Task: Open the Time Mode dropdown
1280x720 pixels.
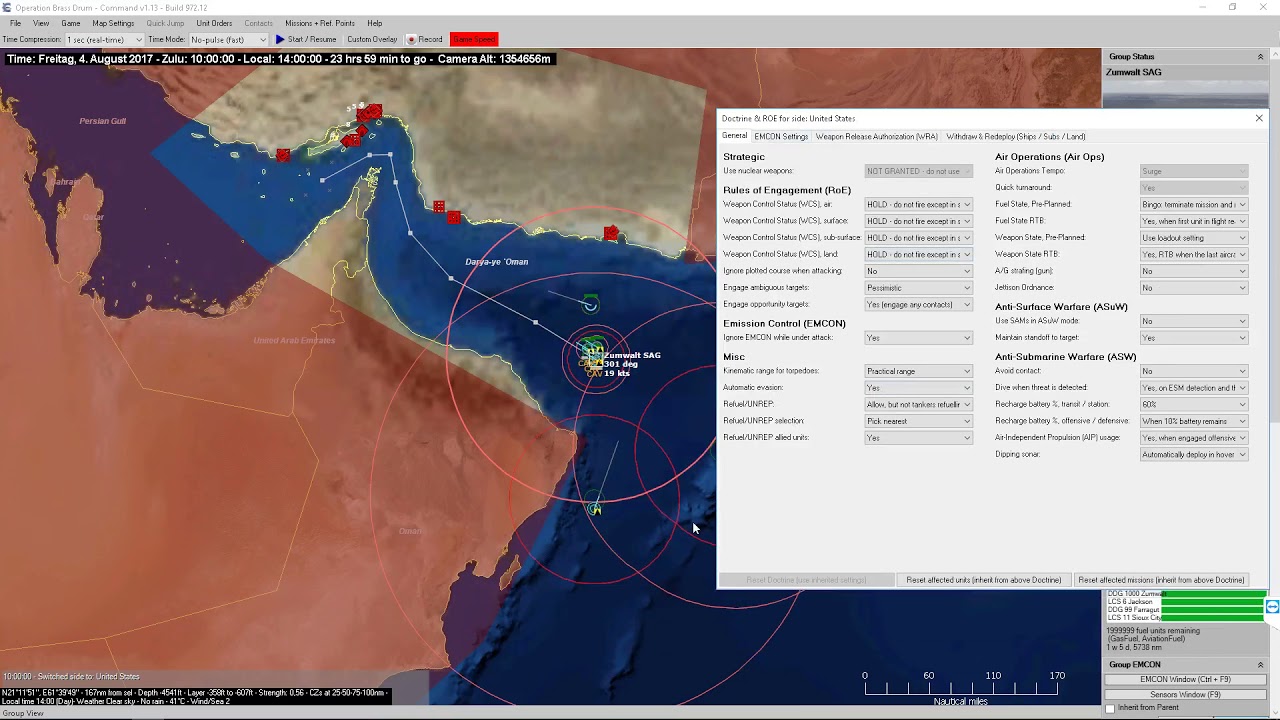Action: coord(228,39)
